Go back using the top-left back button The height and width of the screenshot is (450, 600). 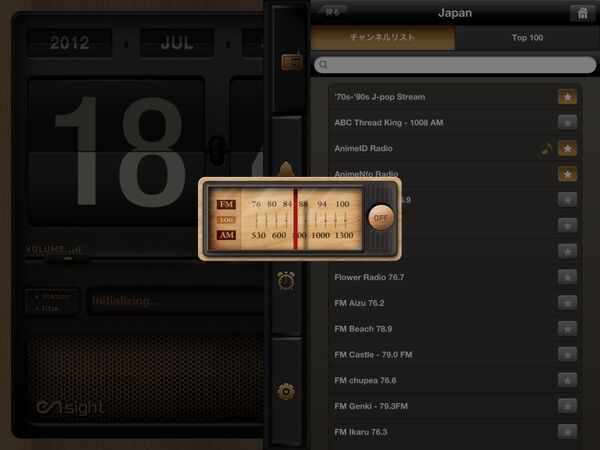pos(332,12)
